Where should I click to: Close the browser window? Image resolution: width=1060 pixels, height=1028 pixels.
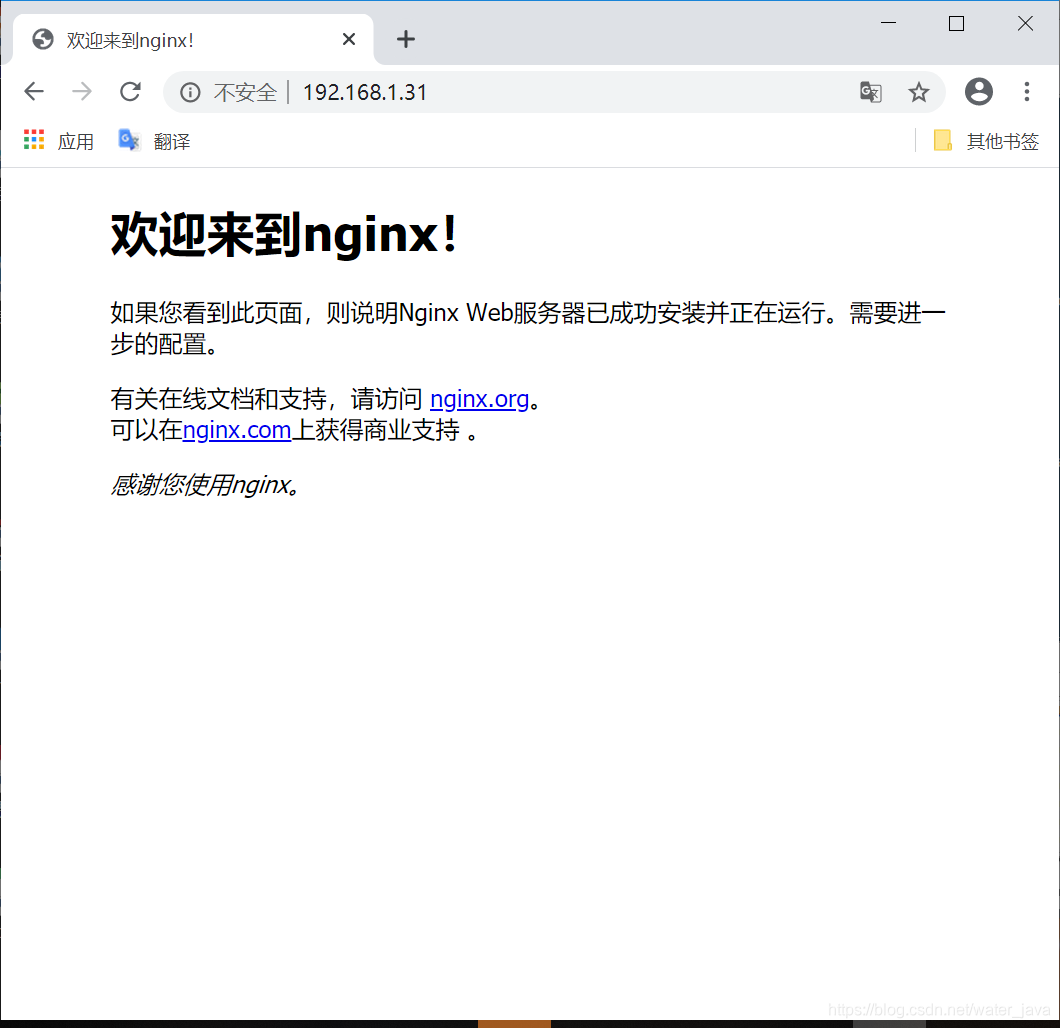tap(1025, 23)
